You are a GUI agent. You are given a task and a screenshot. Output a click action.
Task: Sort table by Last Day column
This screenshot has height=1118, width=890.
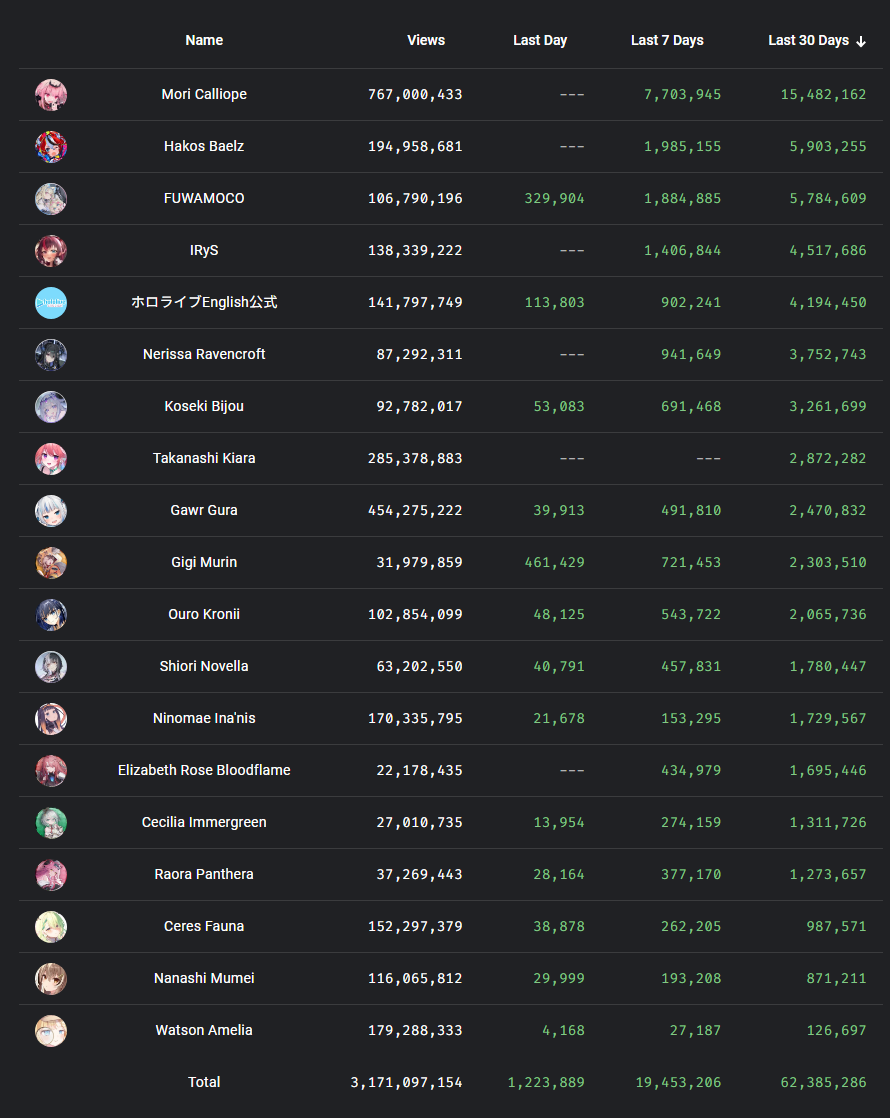pyautogui.click(x=540, y=41)
